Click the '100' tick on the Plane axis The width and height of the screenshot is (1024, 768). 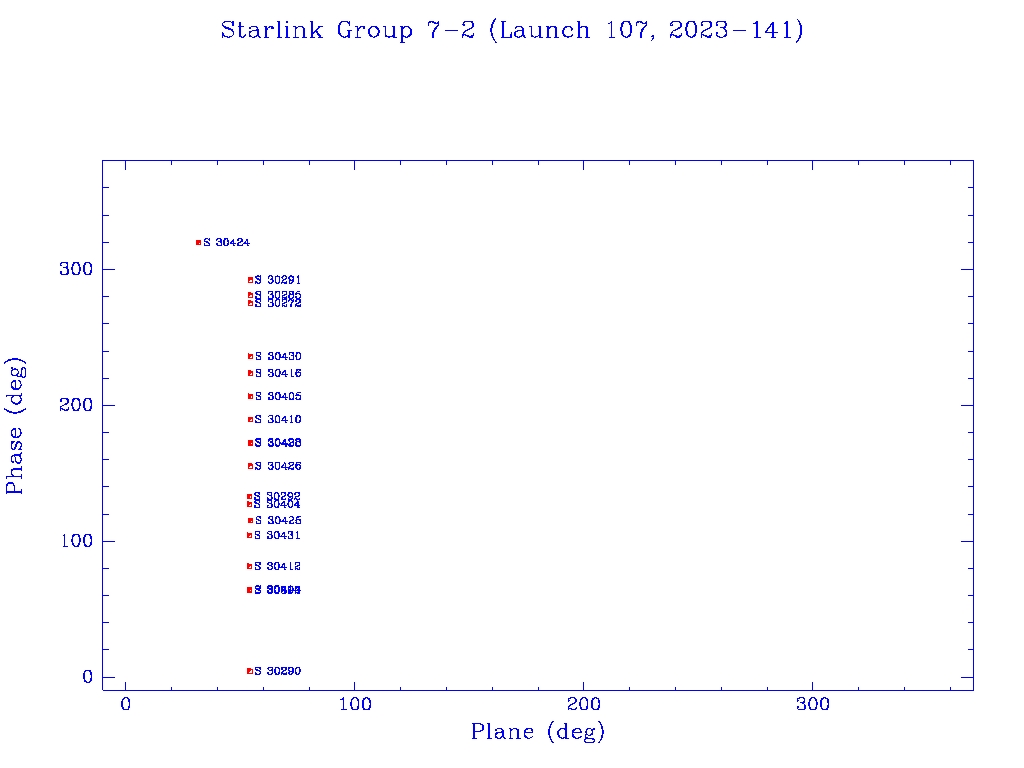point(355,704)
